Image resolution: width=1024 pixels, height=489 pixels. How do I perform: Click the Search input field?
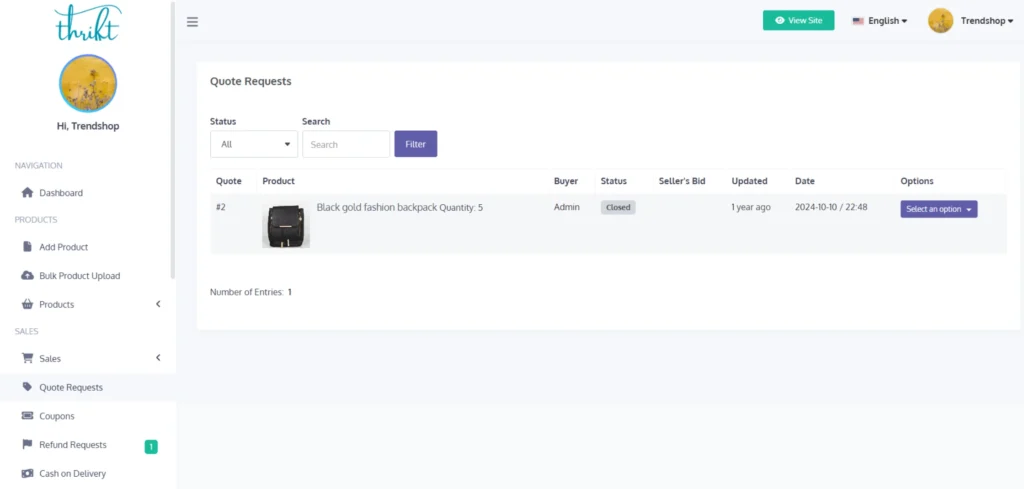pyautogui.click(x=346, y=144)
